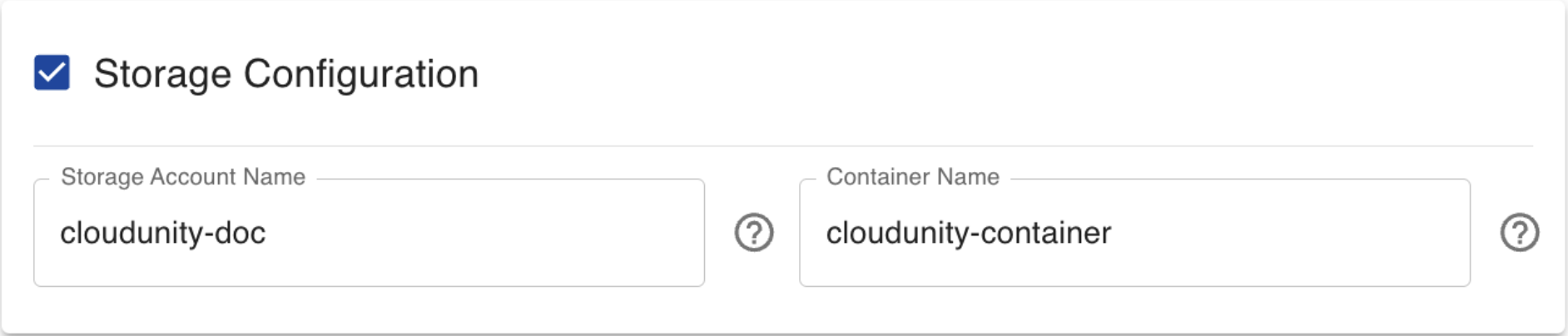
Task: Open the tooltip icon after Storage Account field
Action: tap(754, 233)
